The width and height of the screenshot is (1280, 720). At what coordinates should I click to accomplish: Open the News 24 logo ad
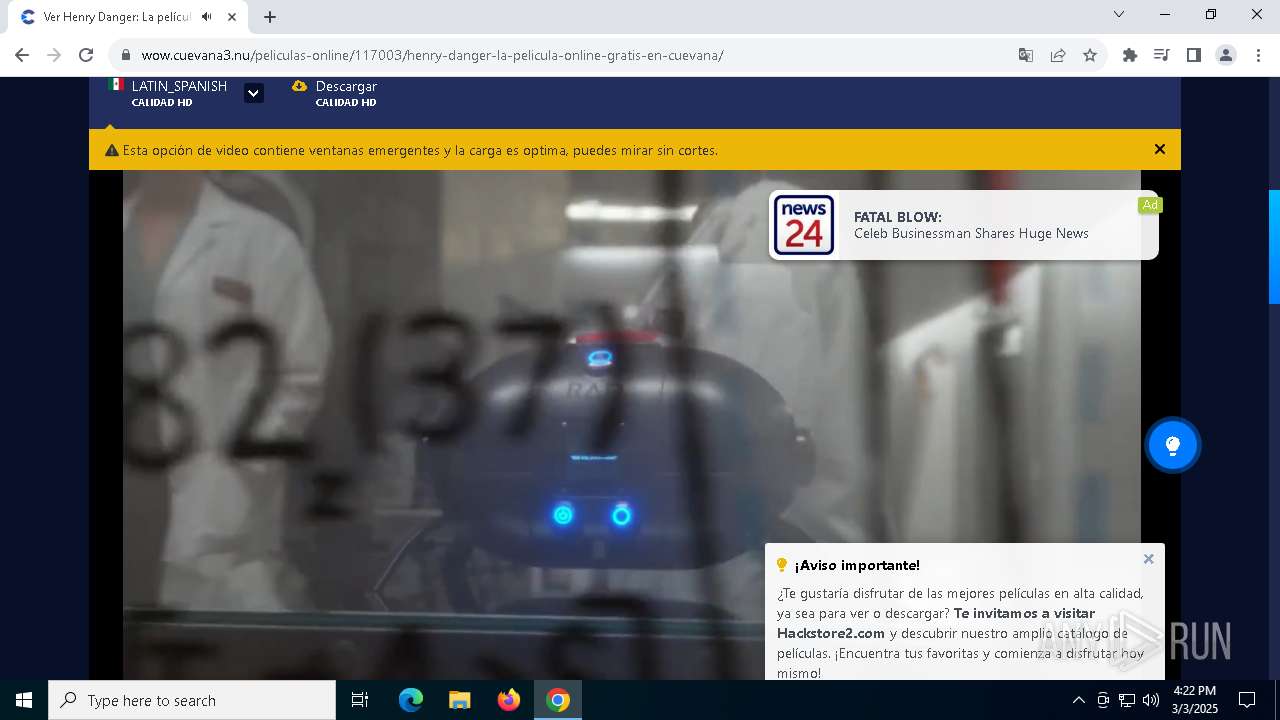point(804,225)
